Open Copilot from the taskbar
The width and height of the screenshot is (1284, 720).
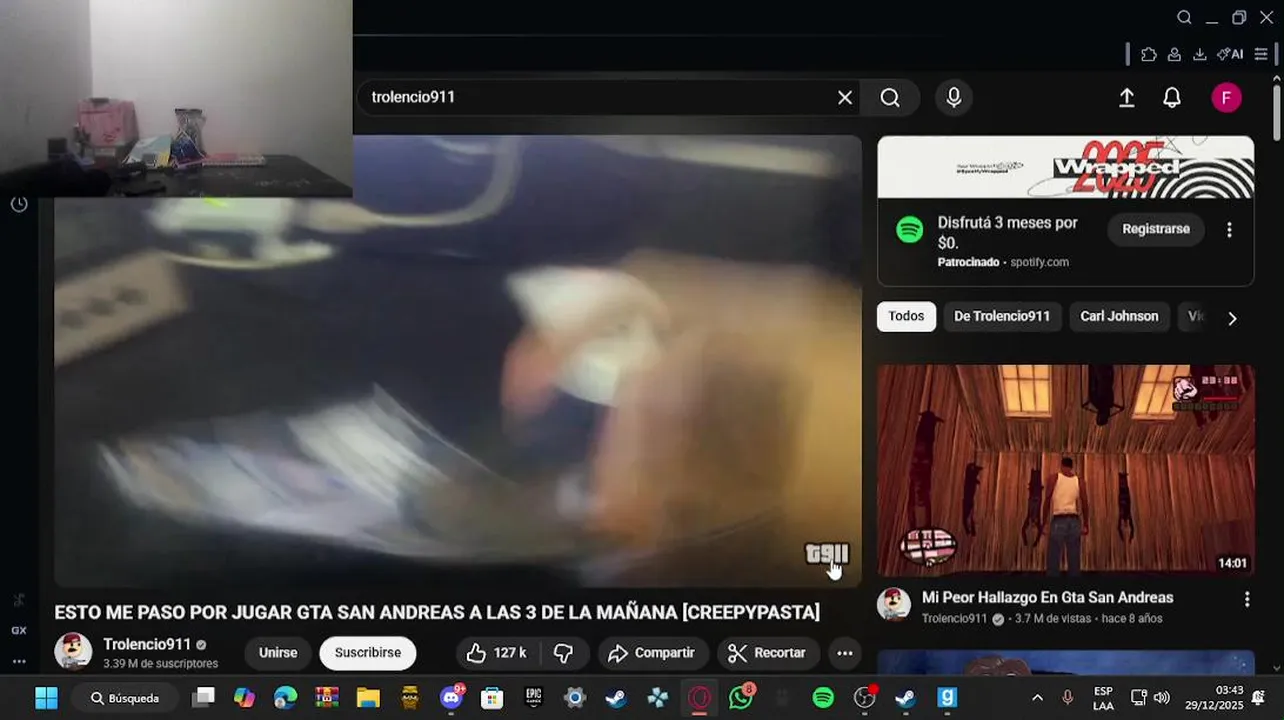[245, 698]
